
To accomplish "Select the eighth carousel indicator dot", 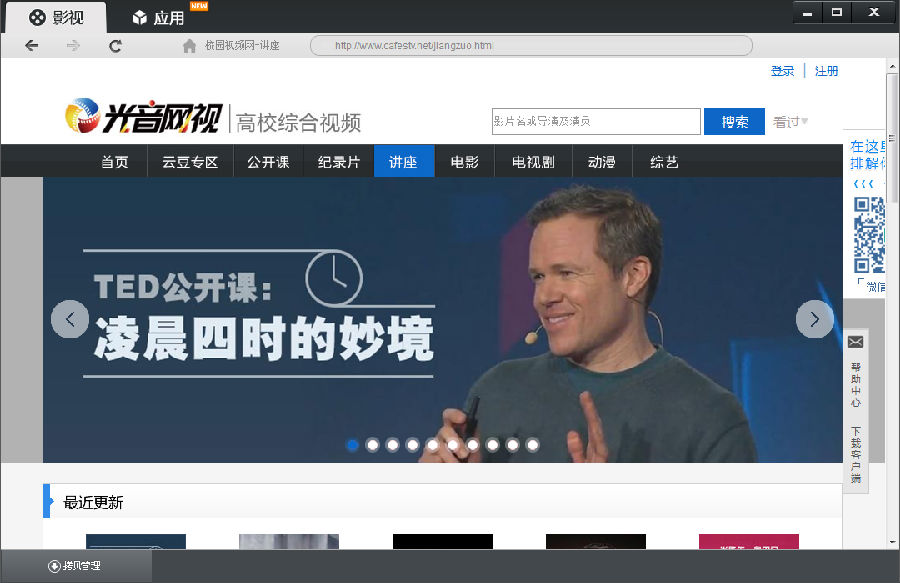I will point(492,445).
